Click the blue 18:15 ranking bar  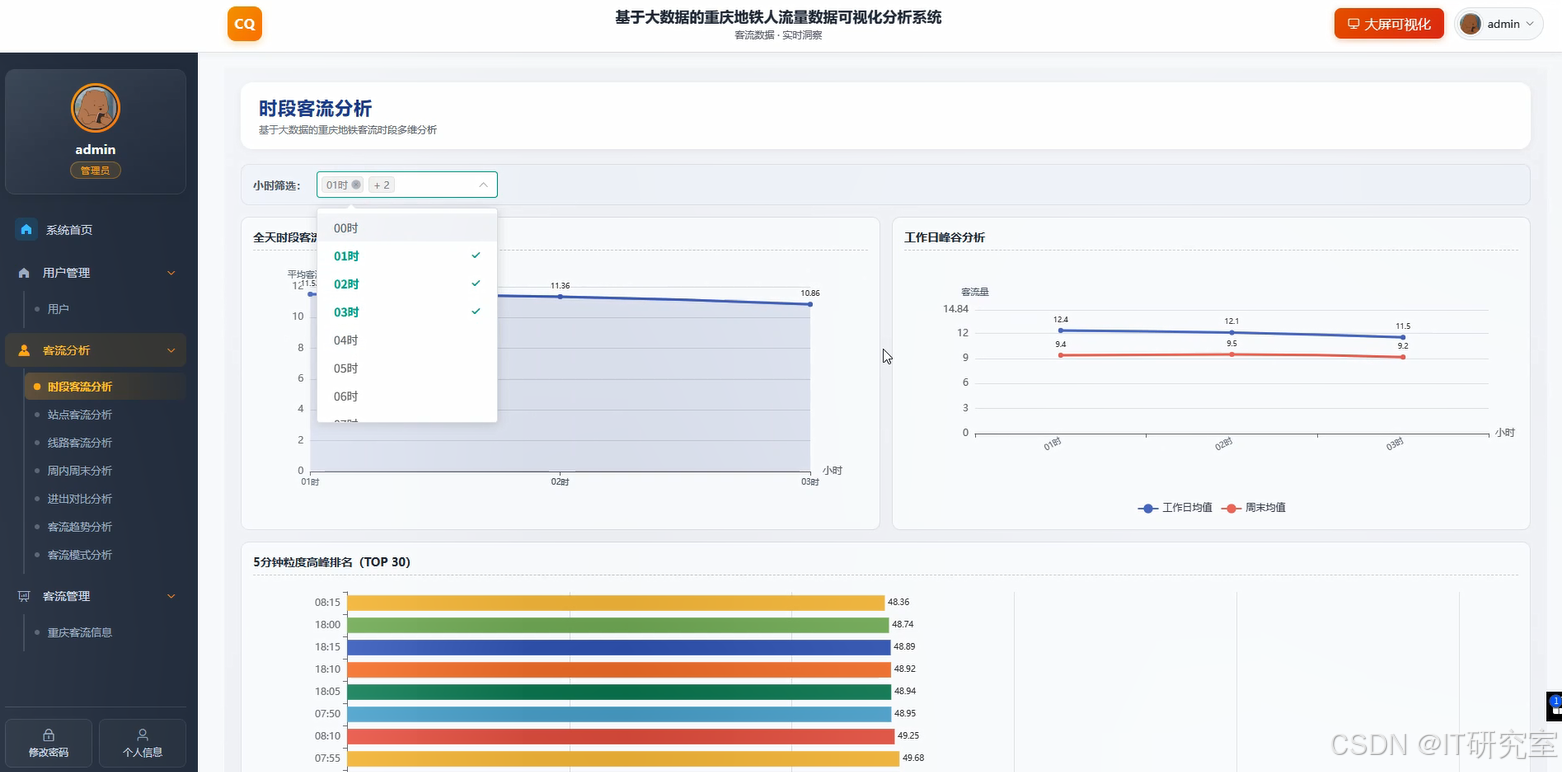[x=619, y=647]
